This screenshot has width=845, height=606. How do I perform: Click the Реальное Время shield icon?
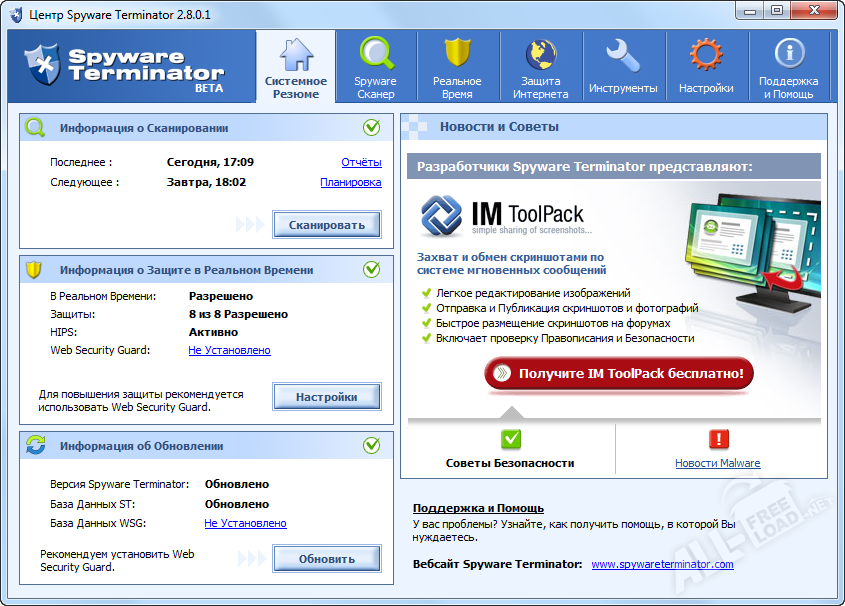point(457,54)
